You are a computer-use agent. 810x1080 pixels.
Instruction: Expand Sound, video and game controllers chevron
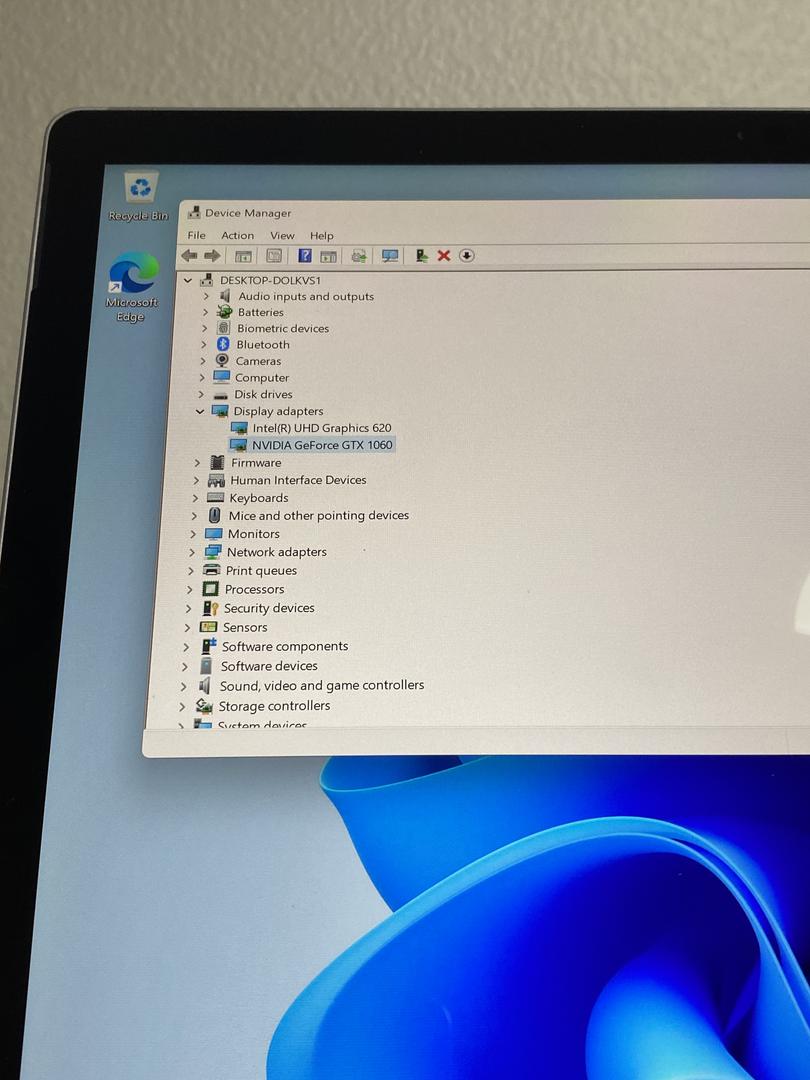(183, 686)
